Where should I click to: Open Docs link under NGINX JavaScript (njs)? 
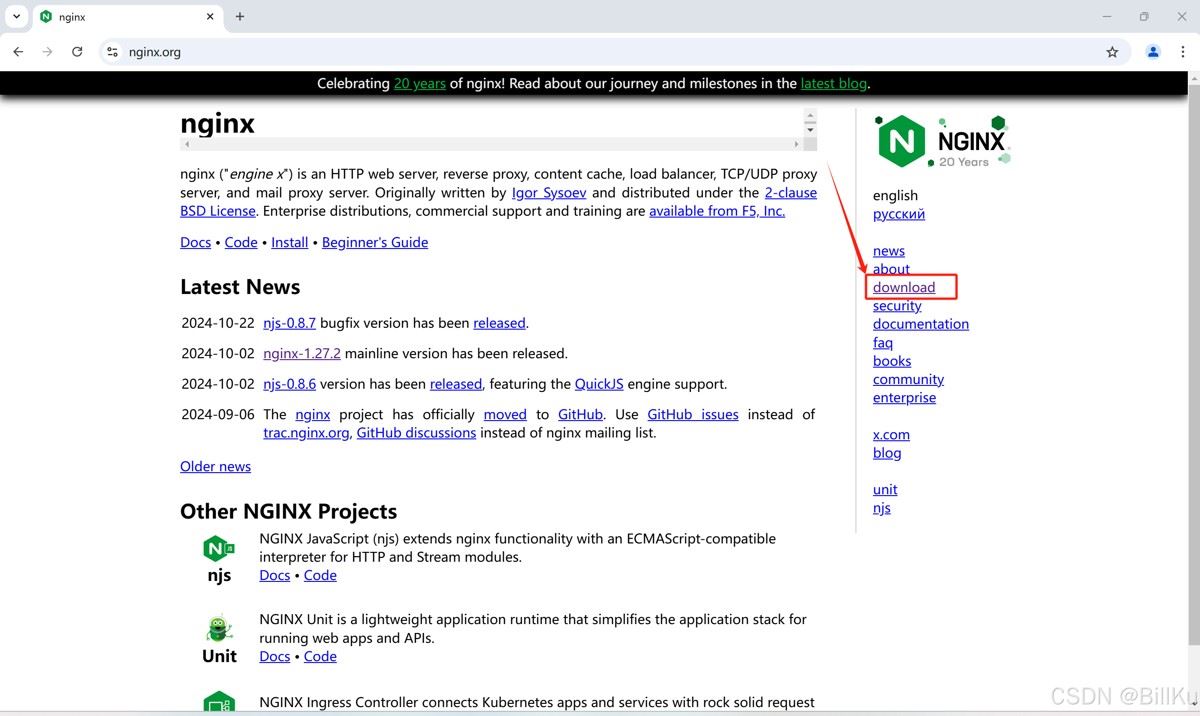(274, 575)
